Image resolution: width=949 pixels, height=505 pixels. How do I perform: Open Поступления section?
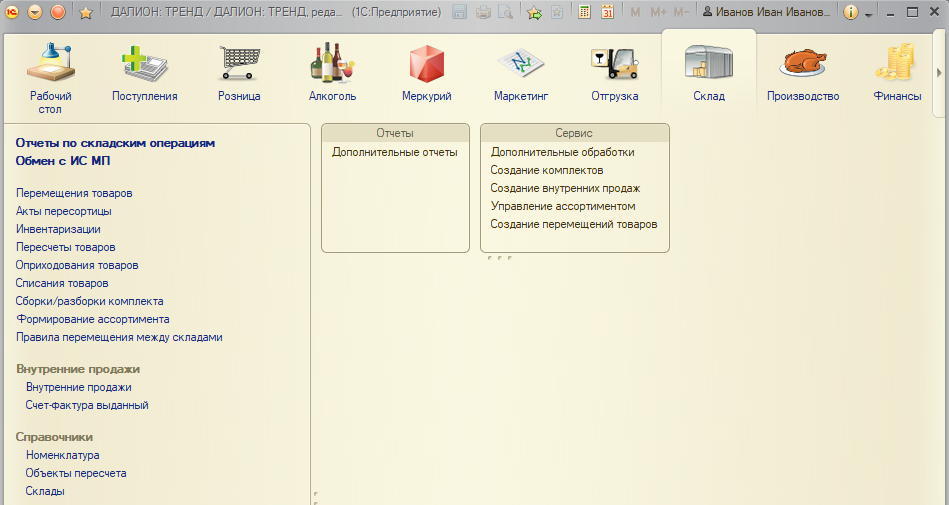tap(145, 73)
